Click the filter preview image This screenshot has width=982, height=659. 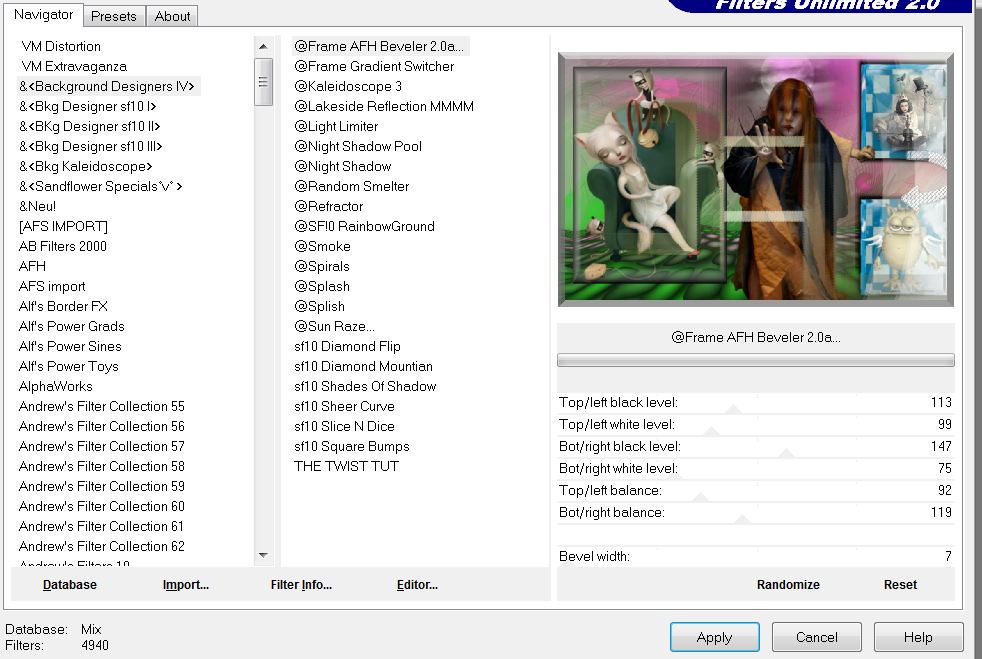pyautogui.click(x=755, y=179)
